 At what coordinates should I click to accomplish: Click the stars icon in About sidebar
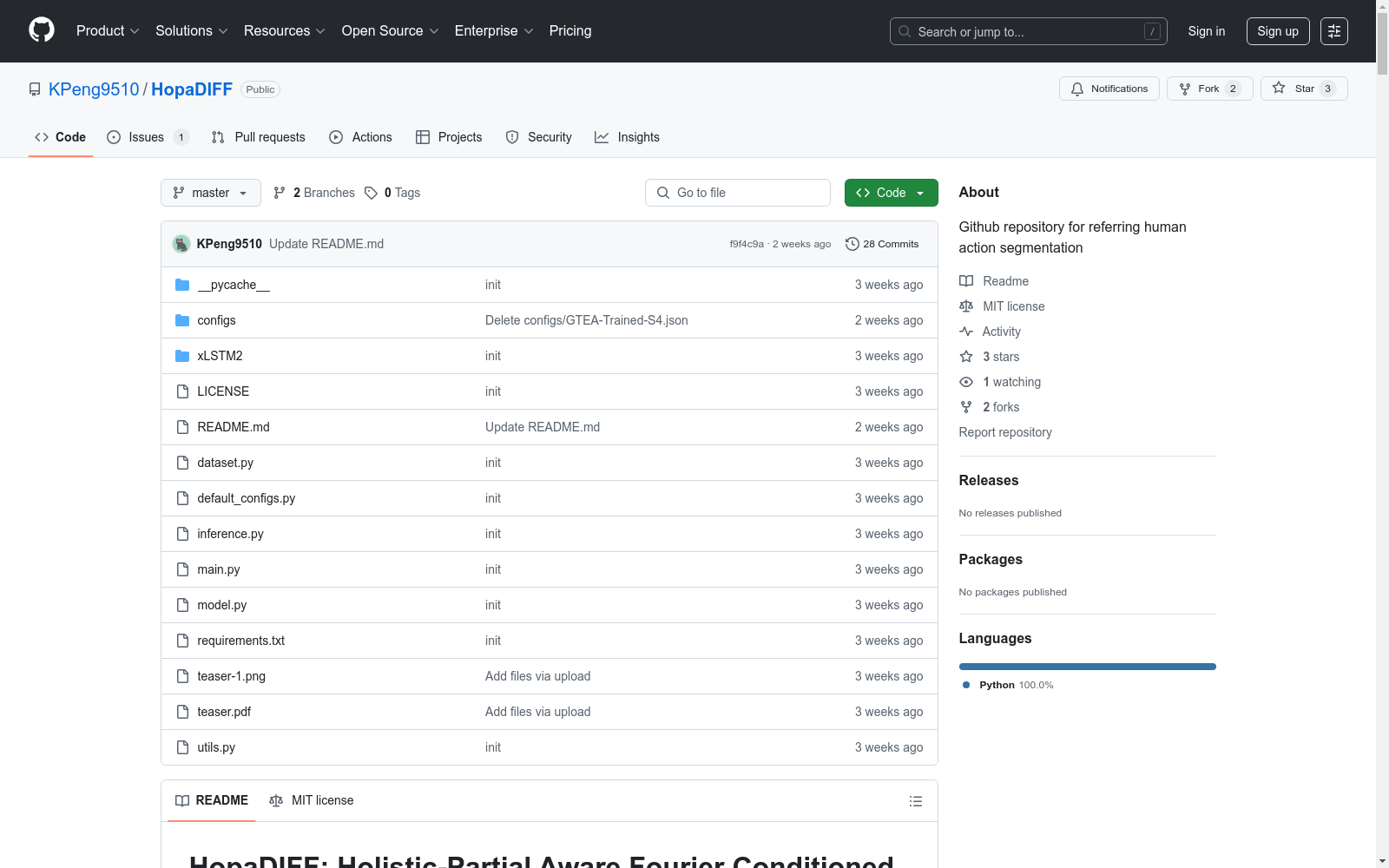click(x=966, y=357)
